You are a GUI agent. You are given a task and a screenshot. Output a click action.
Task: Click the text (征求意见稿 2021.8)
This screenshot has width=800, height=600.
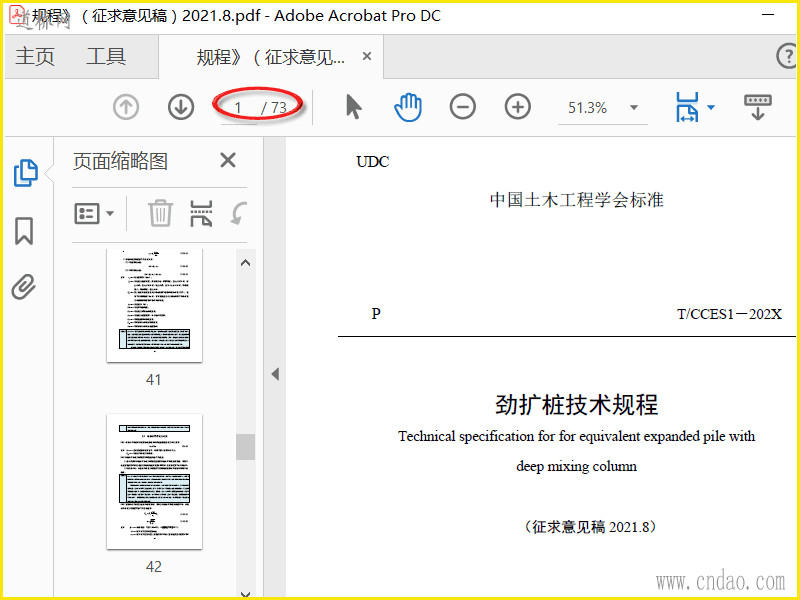pyautogui.click(x=590, y=527)
